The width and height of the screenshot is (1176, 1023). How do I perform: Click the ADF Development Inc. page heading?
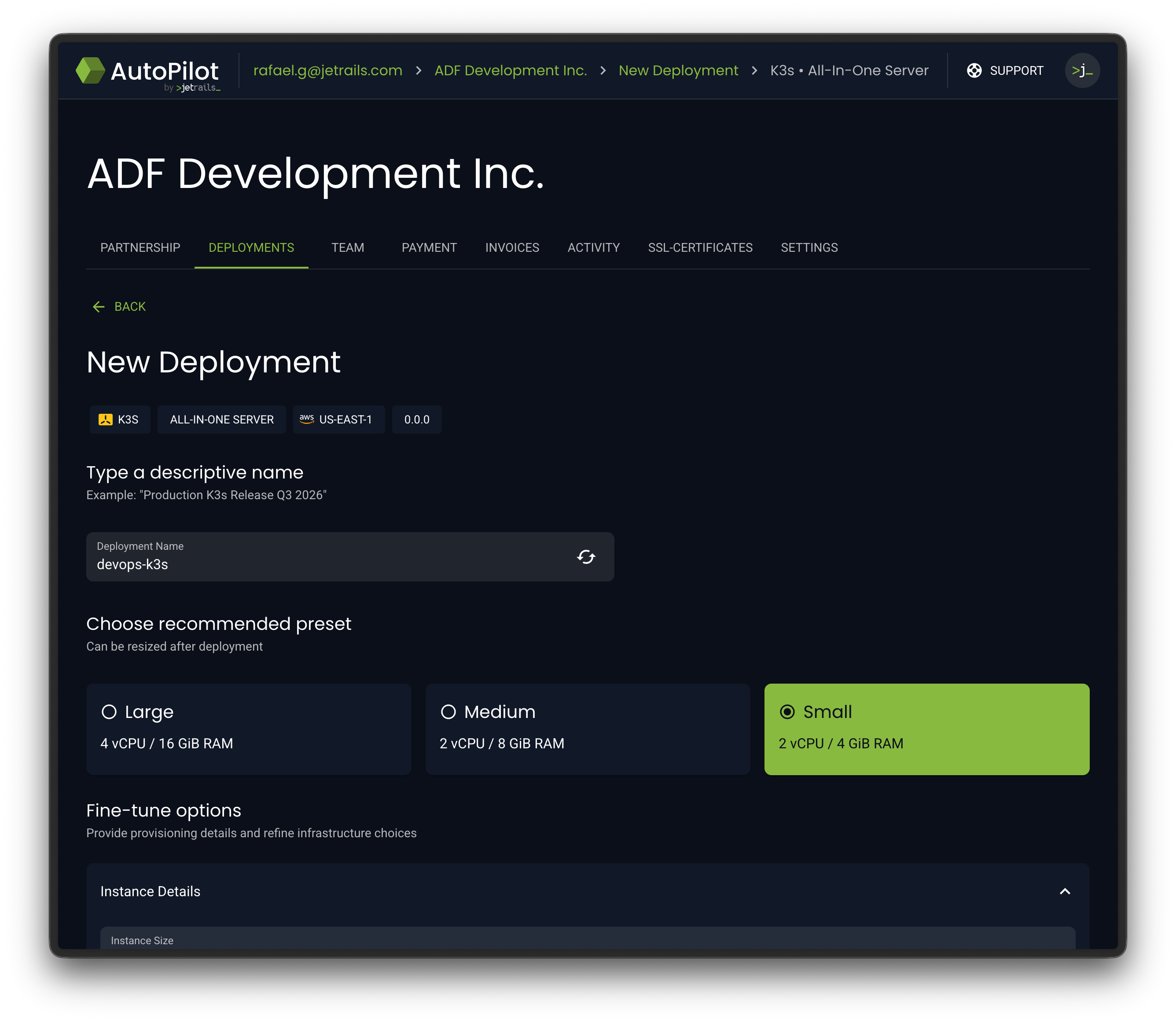point(316,173)
